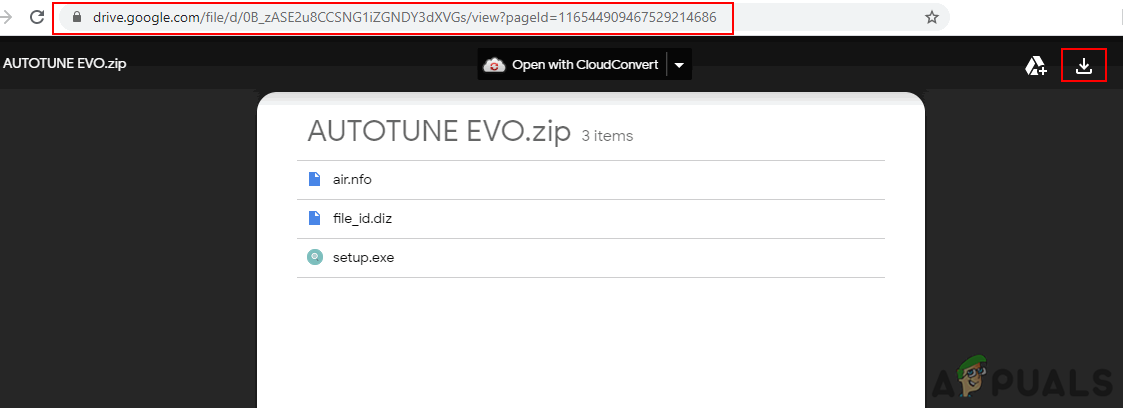Open the file_id.diz file row

[x=591, y=218]
